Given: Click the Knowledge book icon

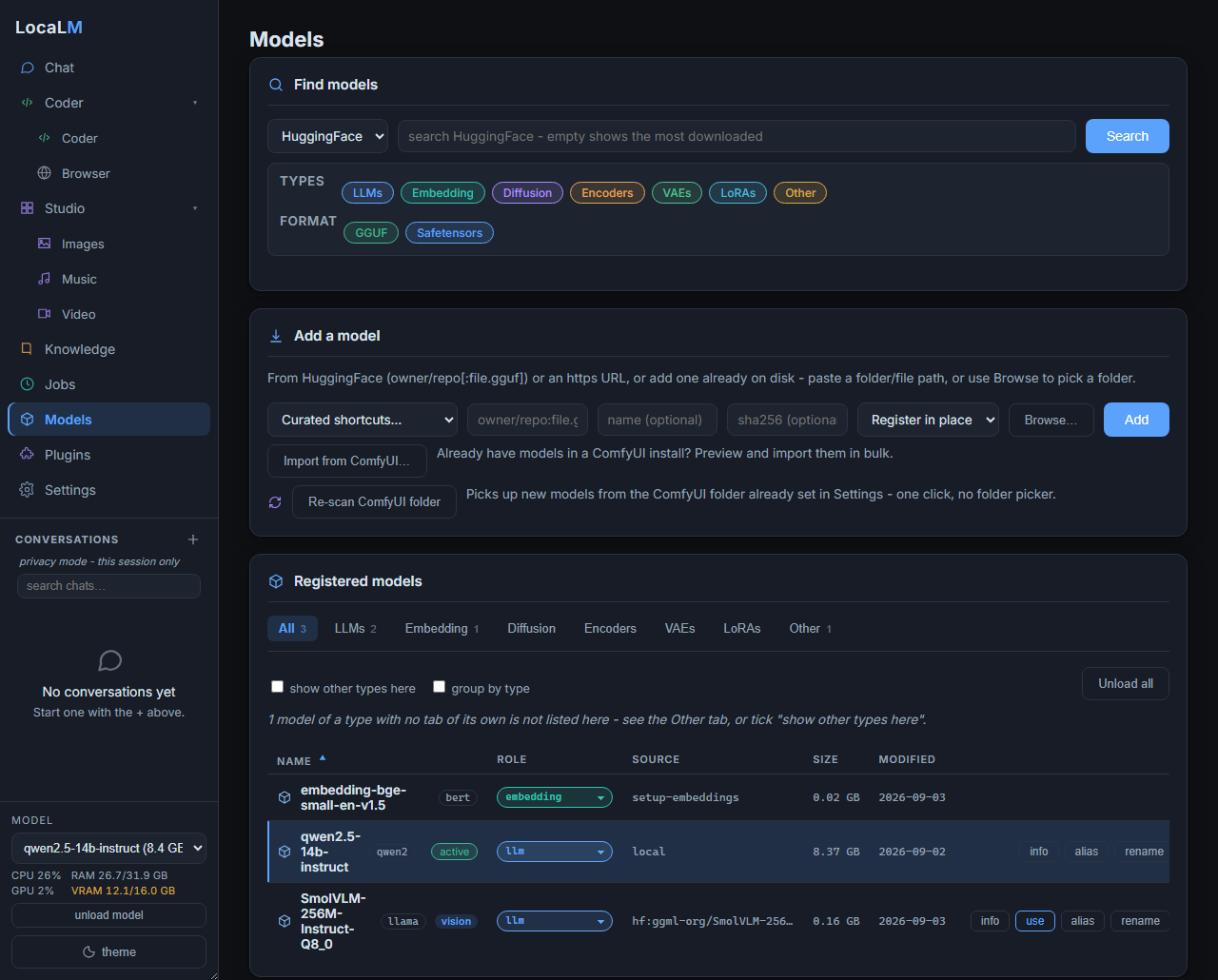Looking at the screenshot, I should click(x=27, y=349).
